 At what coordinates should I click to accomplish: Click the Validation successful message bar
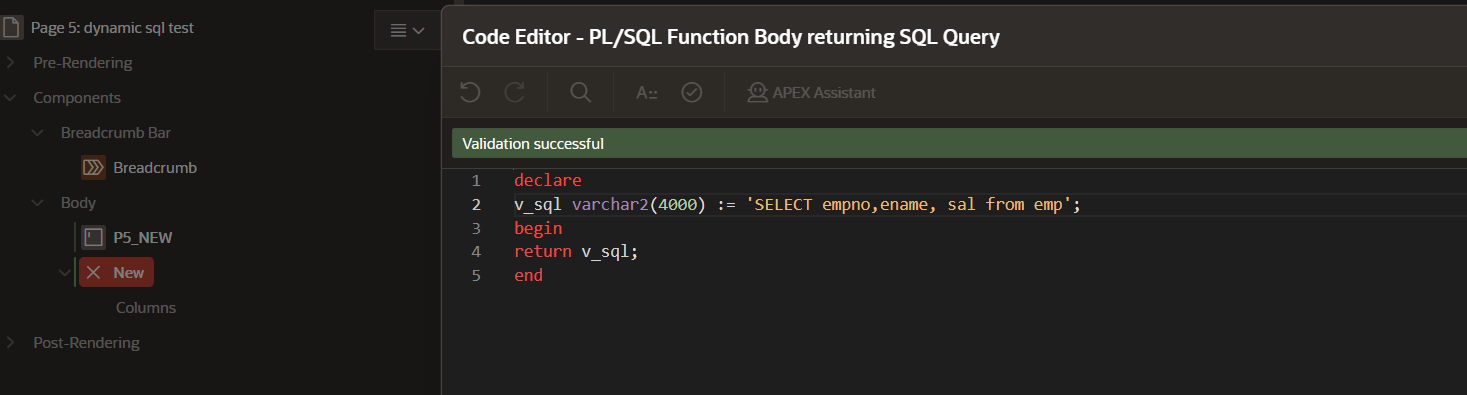[959, 143]
